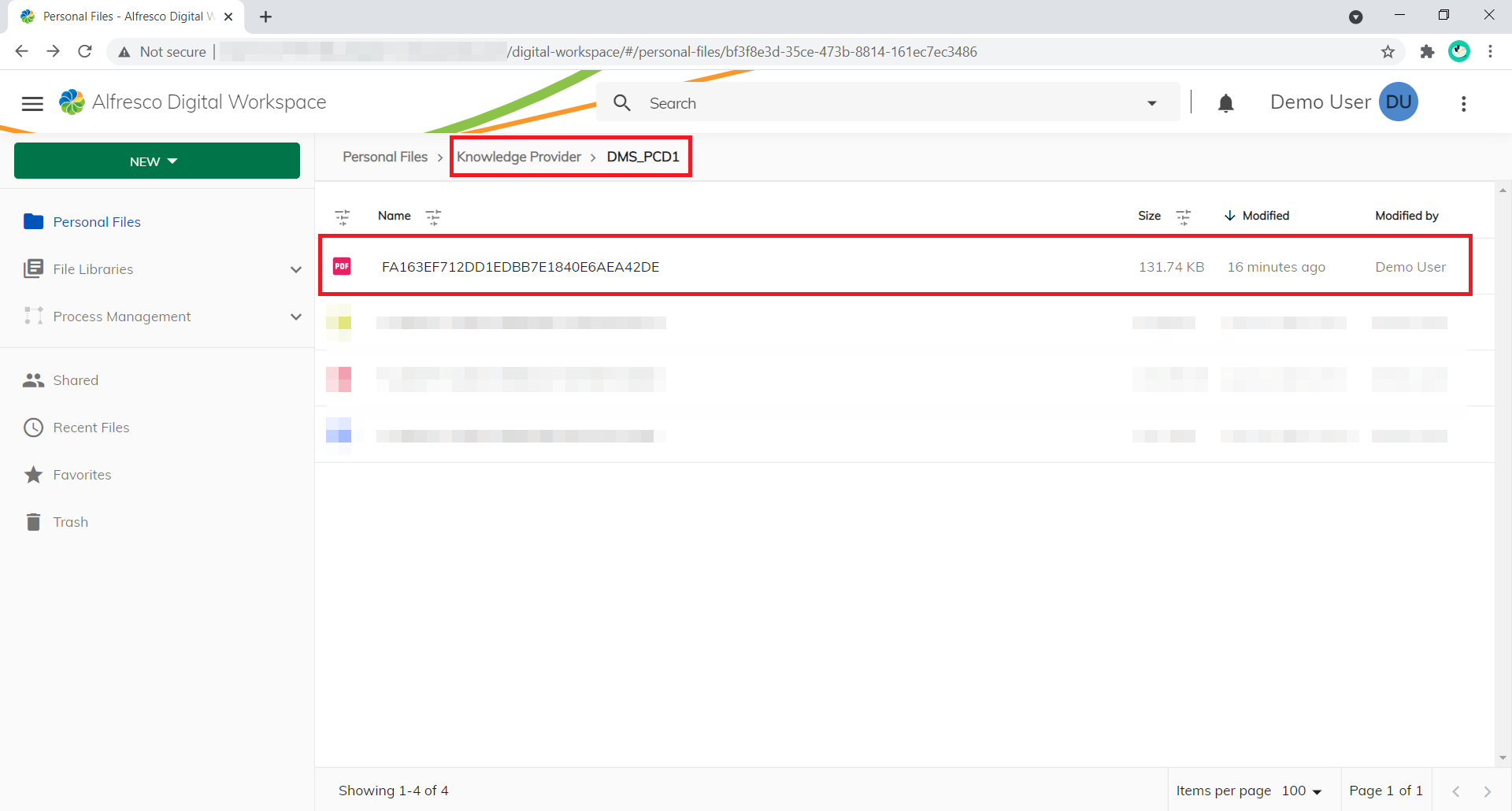Go to Personal Files breadcrumb

tap(385, 157)
